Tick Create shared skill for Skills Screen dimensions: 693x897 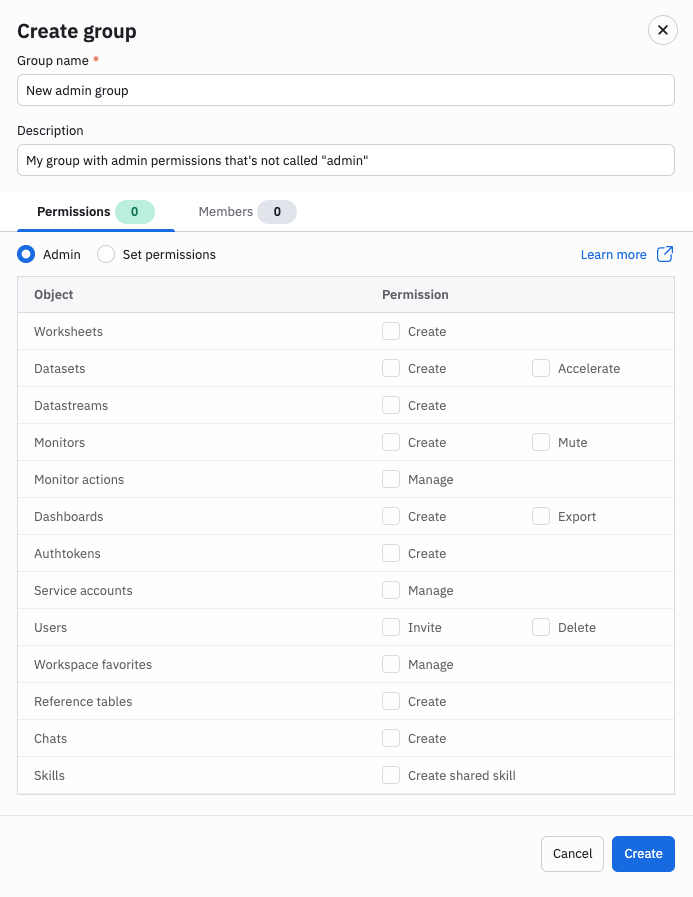tap(391, 775)
